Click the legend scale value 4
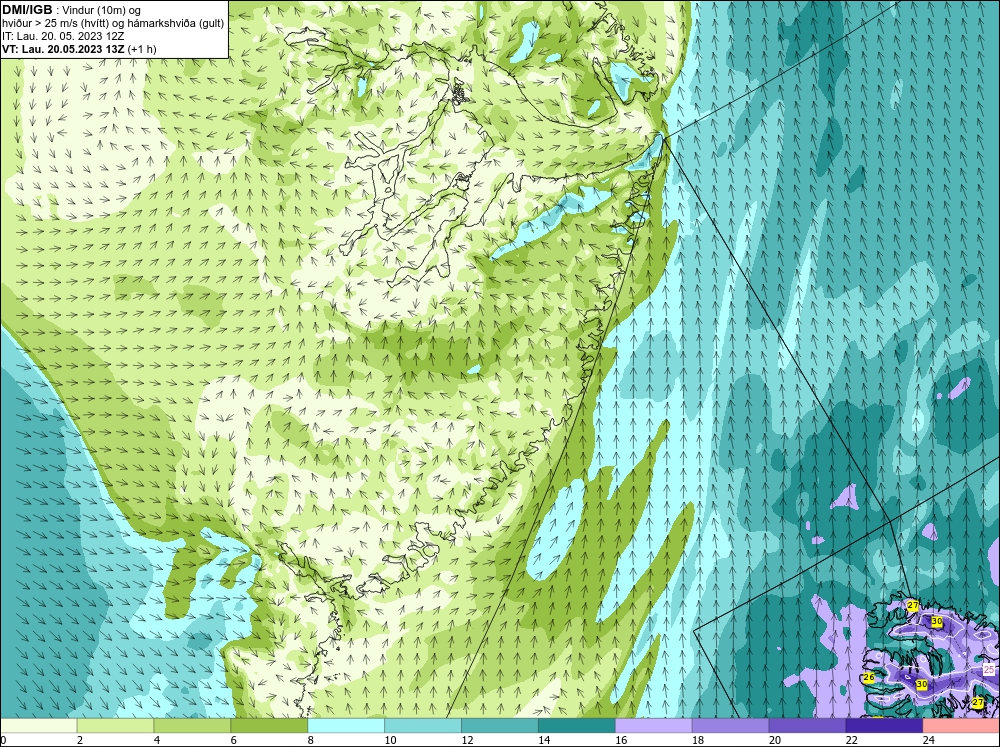The height and width of the screenshot is (747, 1000). coord(157,740)
